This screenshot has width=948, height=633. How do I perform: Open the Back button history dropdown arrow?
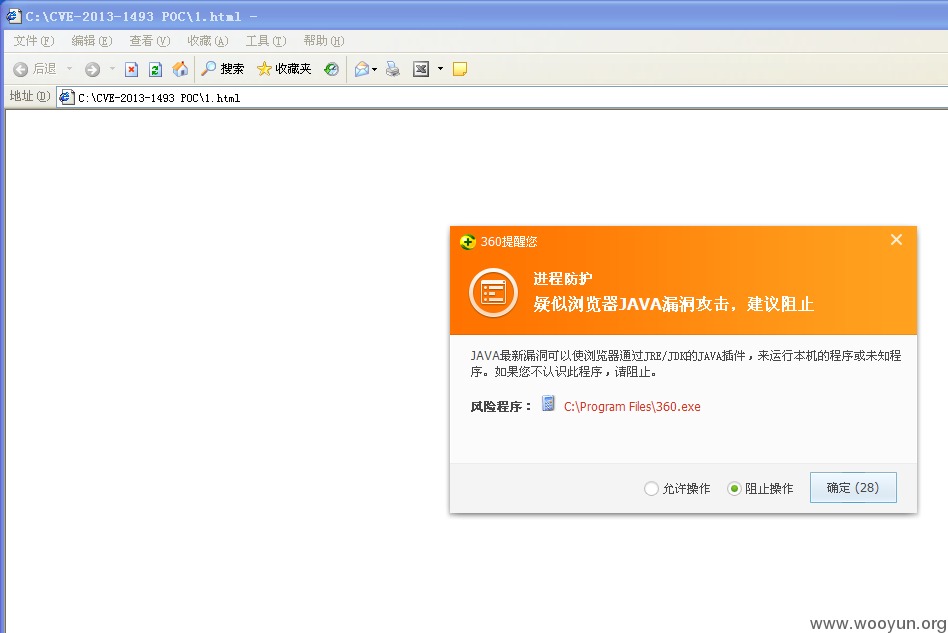click(x=70, y=69)
